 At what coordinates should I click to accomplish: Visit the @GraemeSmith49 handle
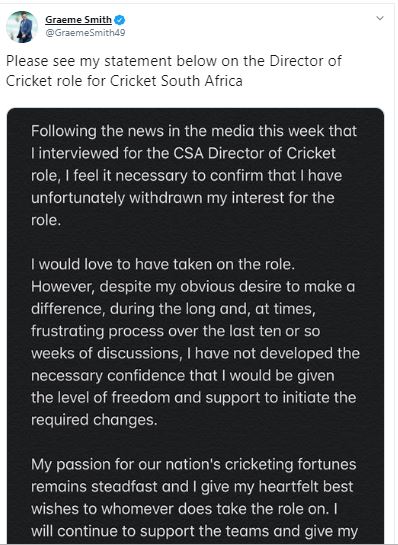tap(85, 33)
